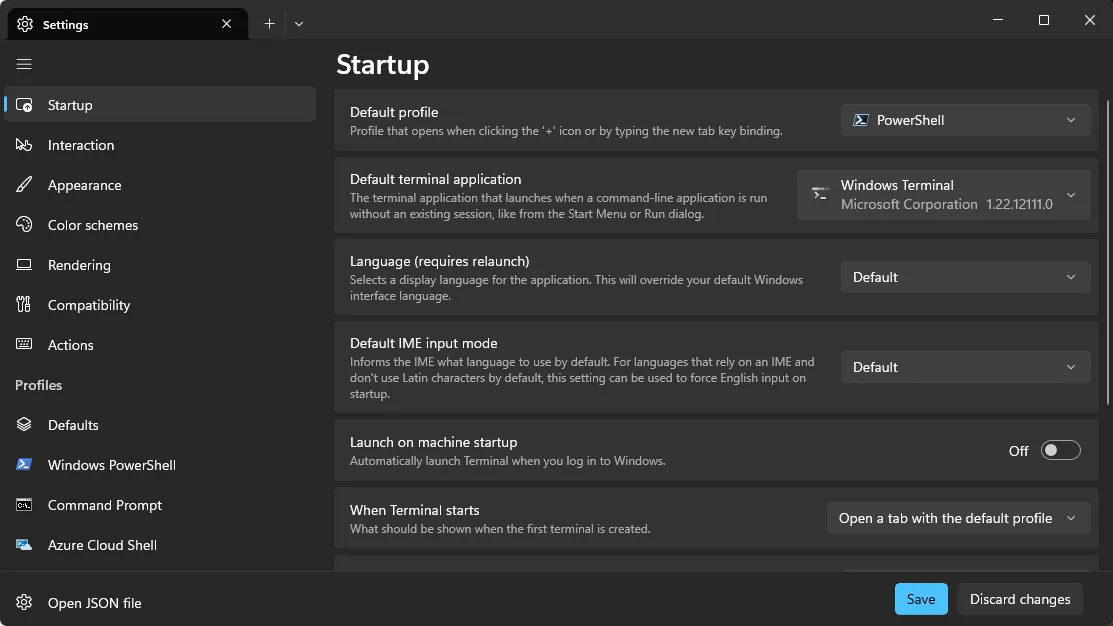
Task: Click the Azure Cloud Shell profile icon
Action: pos(24,545)
